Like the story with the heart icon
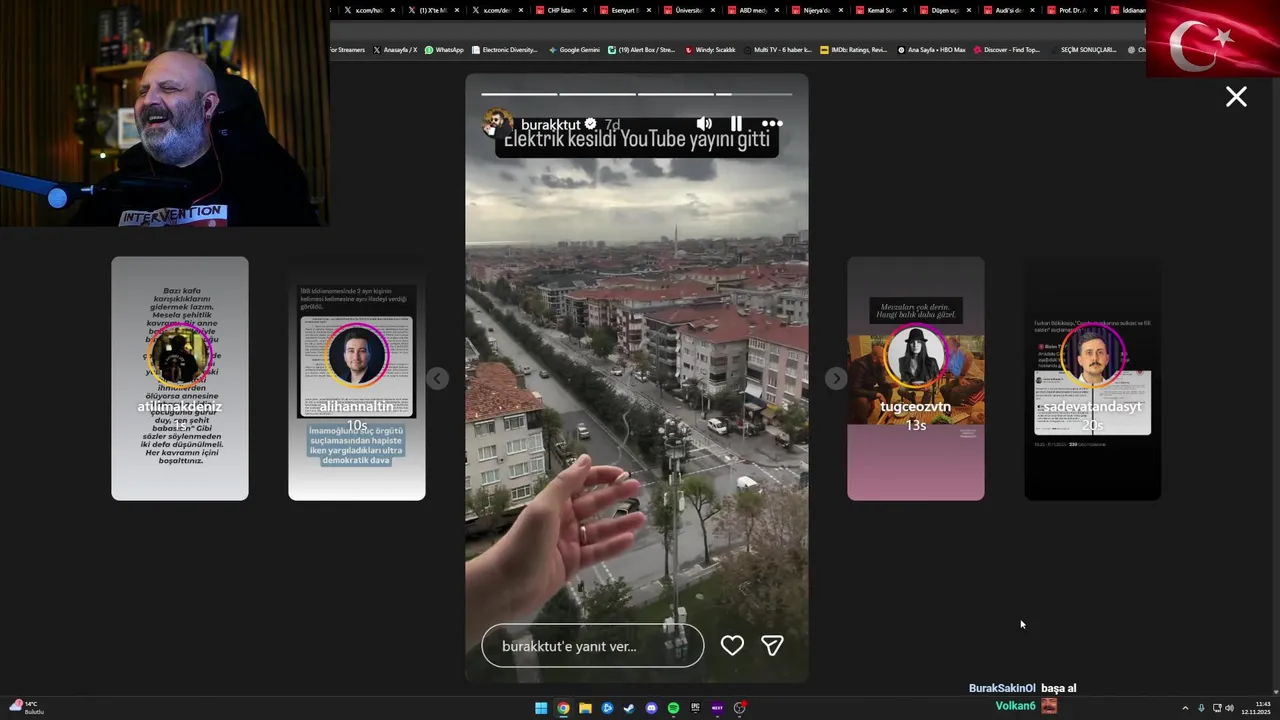The width and height of the screenshot is (1280, 720). (x=732, y=646)
